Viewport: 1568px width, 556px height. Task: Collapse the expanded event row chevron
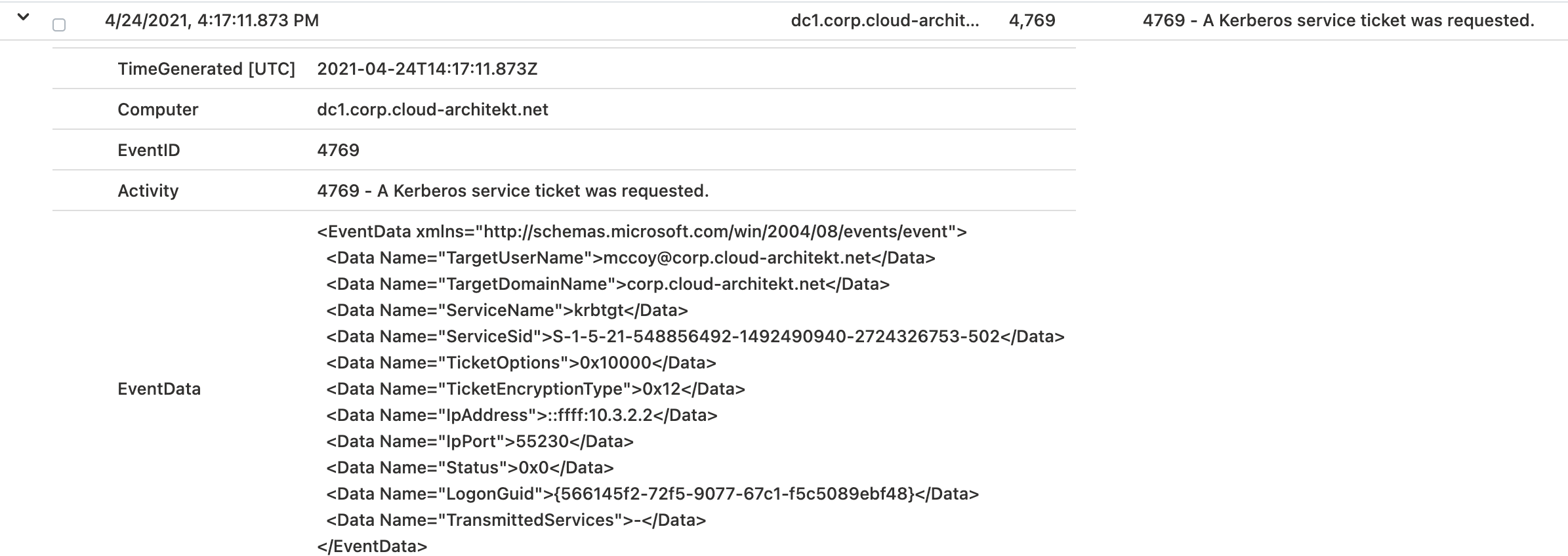coord(24,18)
